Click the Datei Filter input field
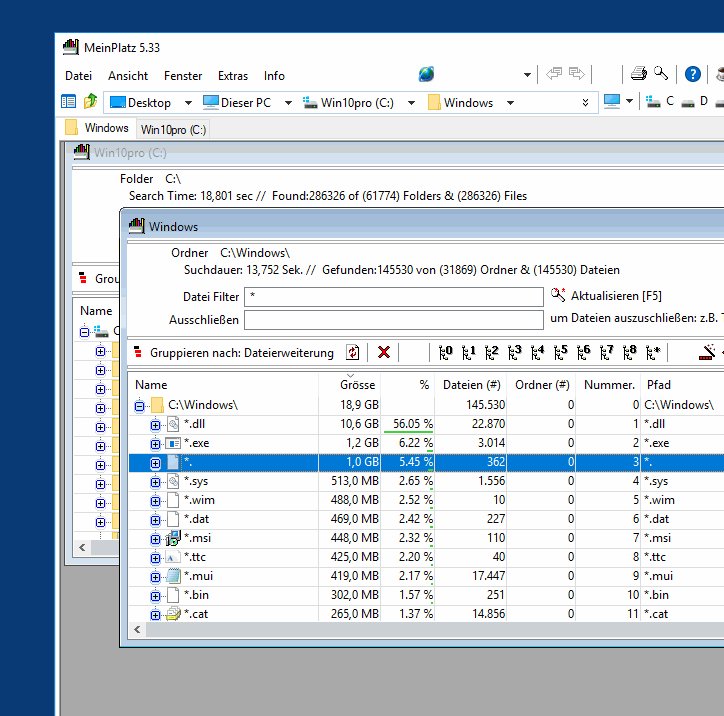 pos(394,297)
